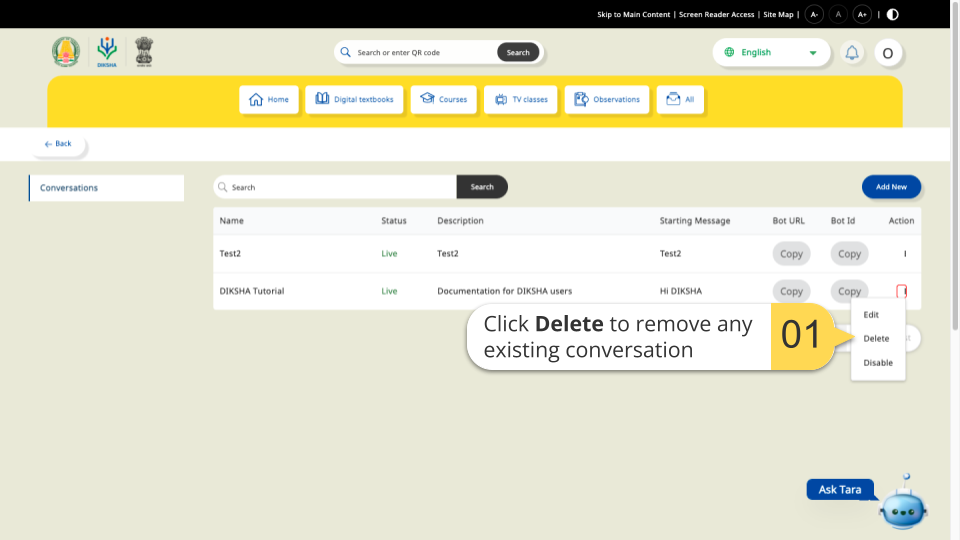960x540 pixels.
Task: Select Edit from the action menu
Action: (871, 315)
